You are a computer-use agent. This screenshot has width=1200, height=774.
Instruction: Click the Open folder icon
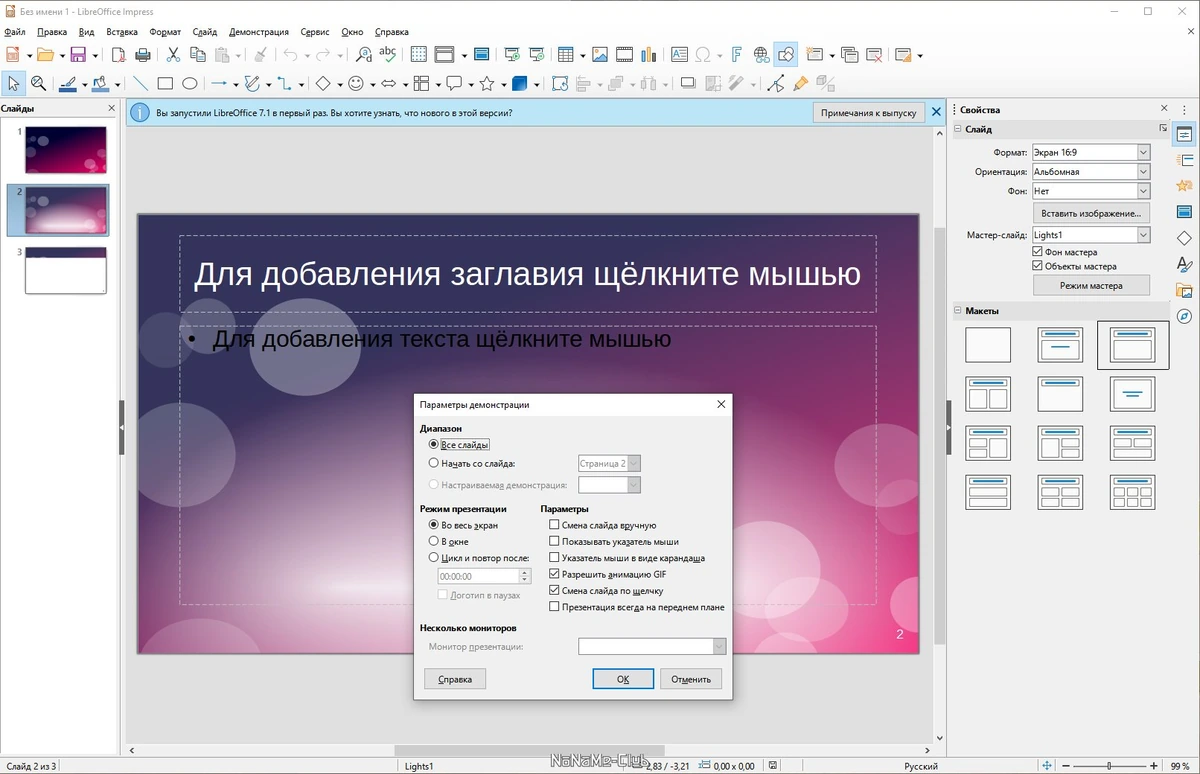coord(45,55)
